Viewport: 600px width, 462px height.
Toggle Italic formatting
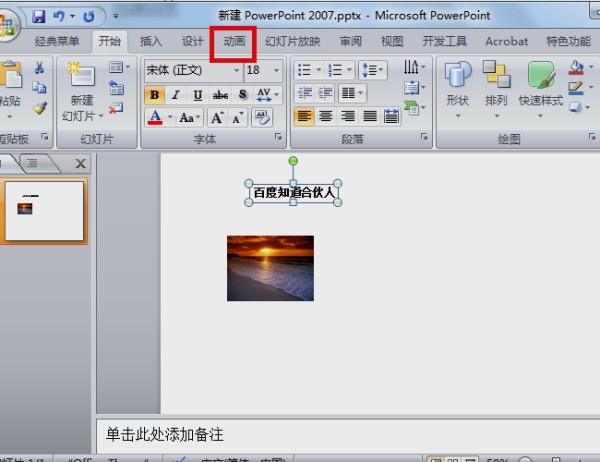(175, 95)
